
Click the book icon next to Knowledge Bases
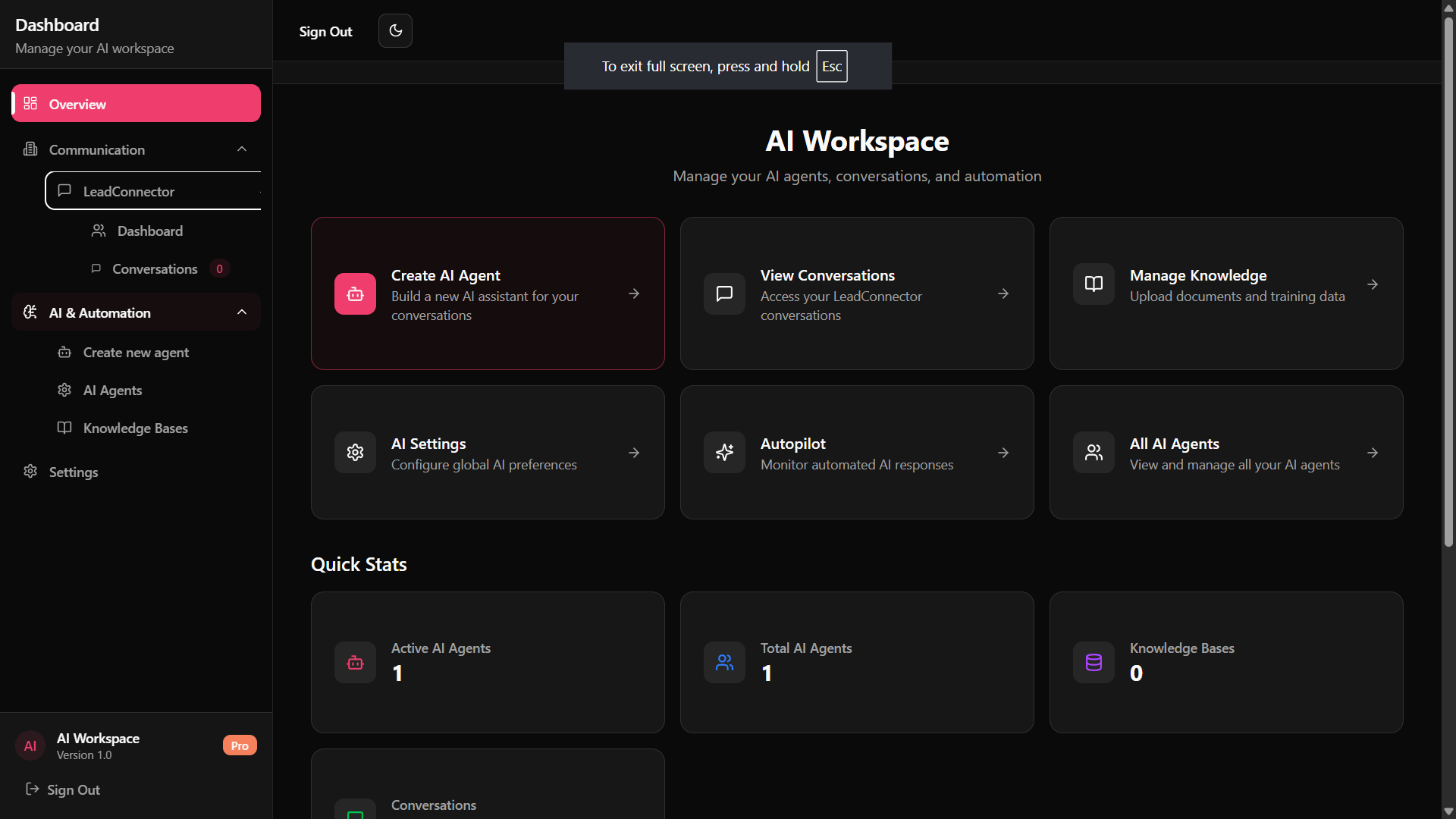coord(64,428)
